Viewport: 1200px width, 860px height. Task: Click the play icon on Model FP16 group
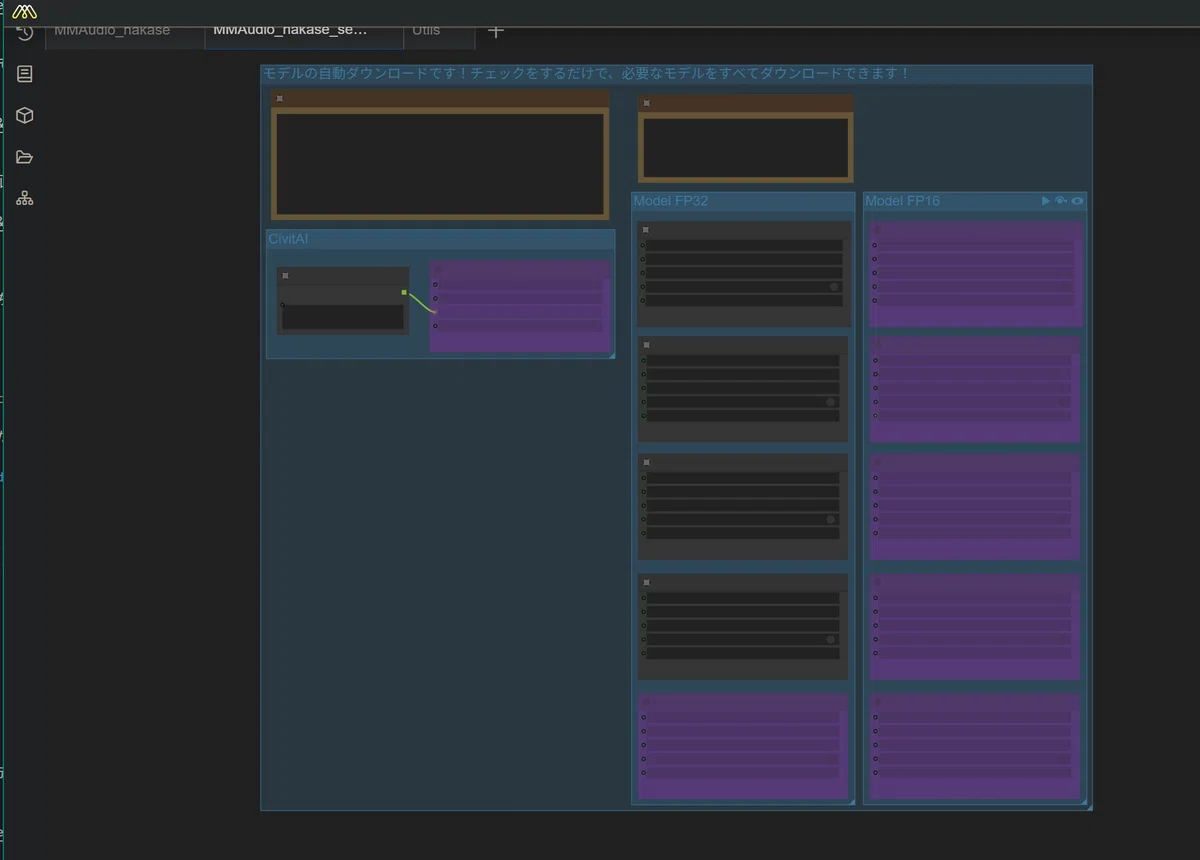[1046, 201]
